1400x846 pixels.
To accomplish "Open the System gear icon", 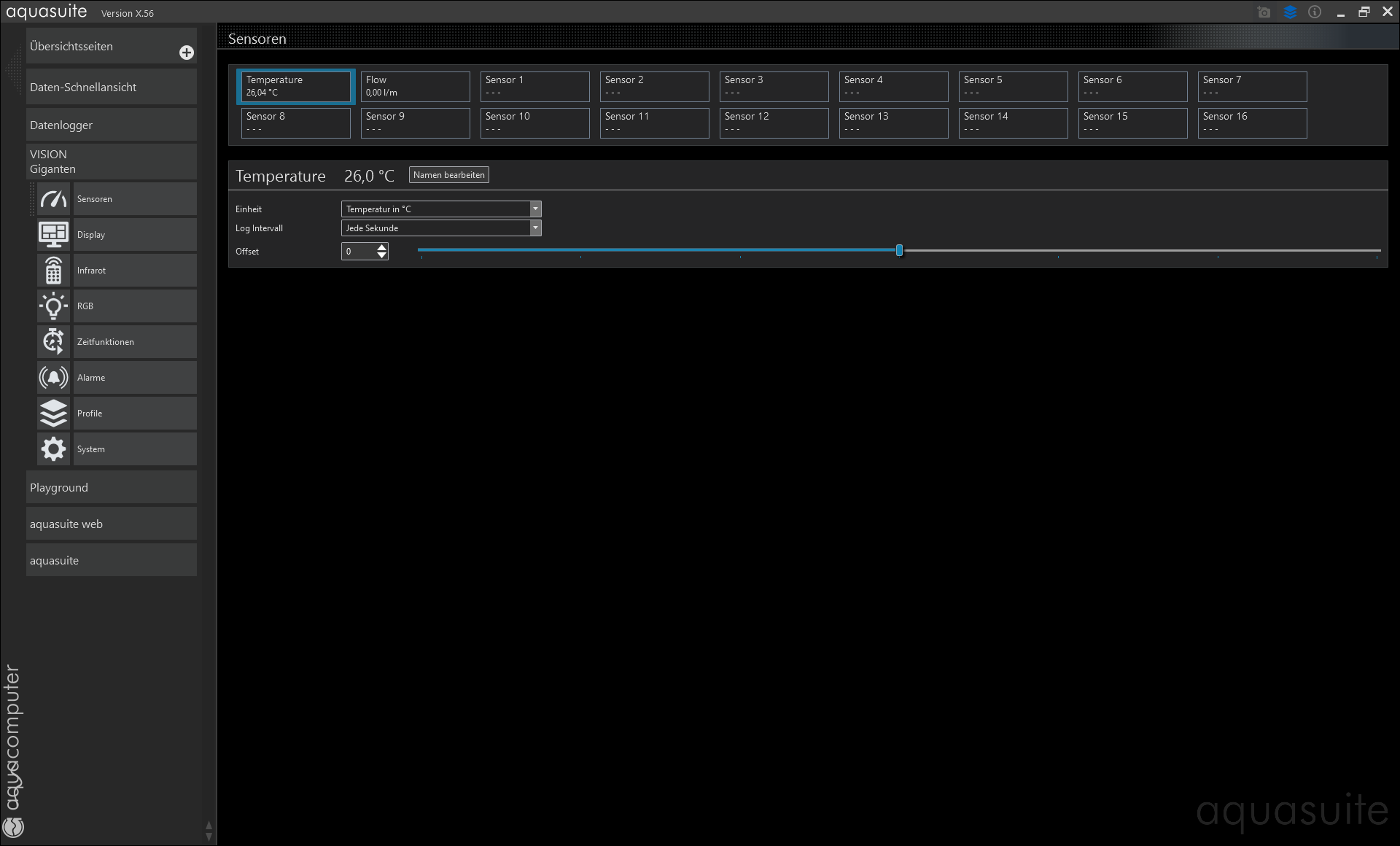I will pyautogui.click(x=53, y=449).
